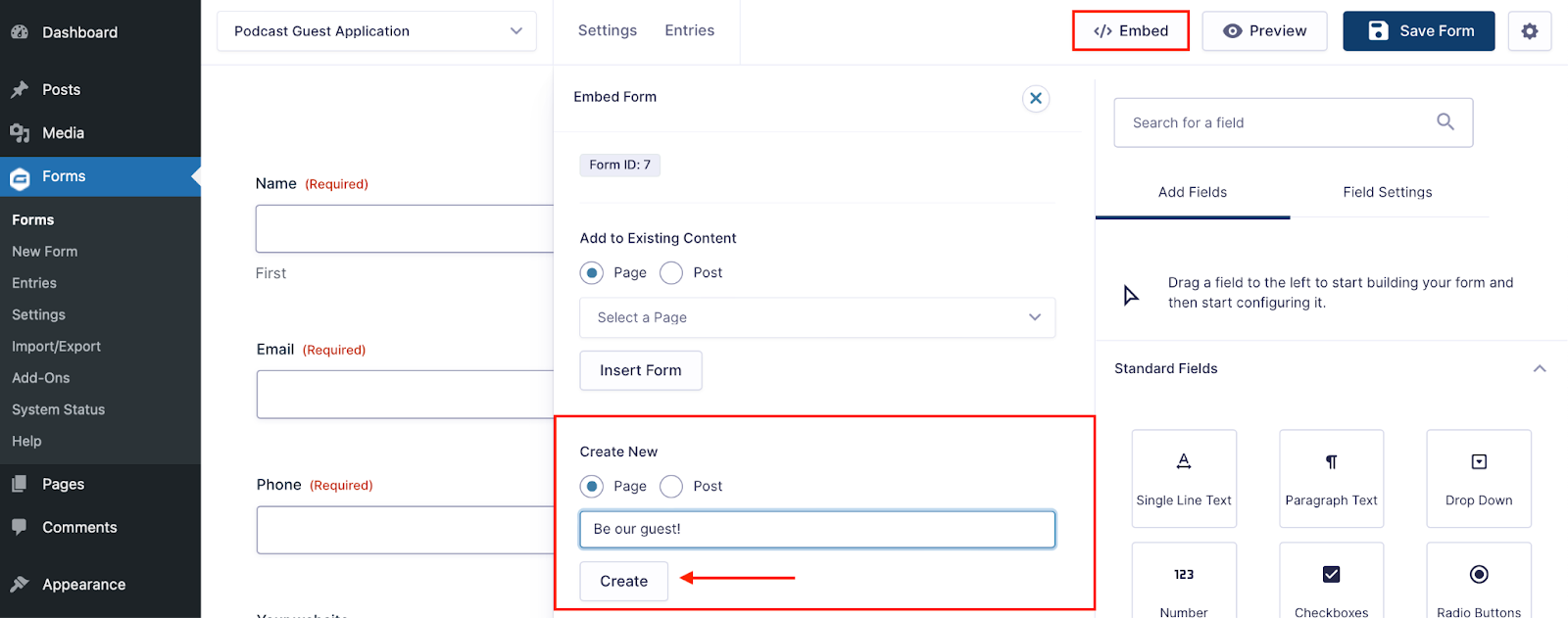Switch to the Field Settings tab

pyautogui.click(x=1388, y=192)
